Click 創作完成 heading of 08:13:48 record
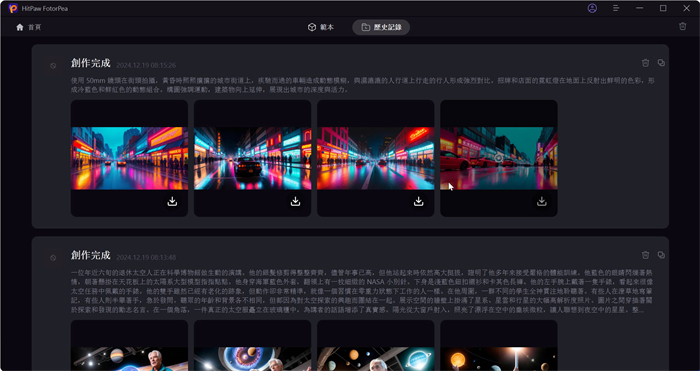Screen dimensions: 700x371 [91, 255]
